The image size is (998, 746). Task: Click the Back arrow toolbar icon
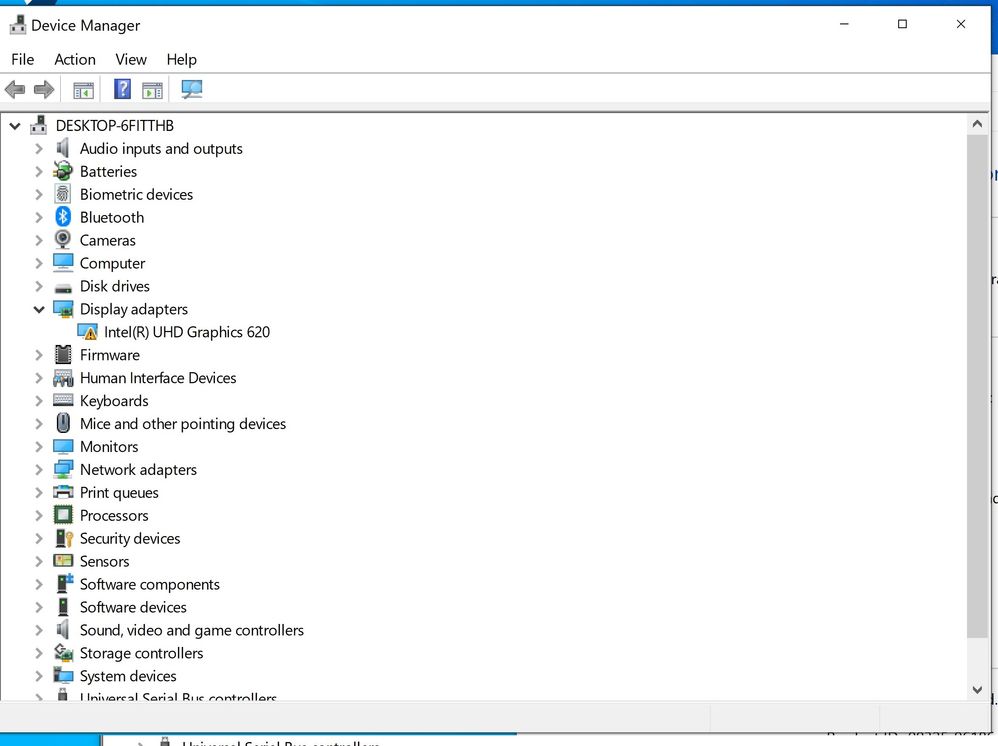15,90
